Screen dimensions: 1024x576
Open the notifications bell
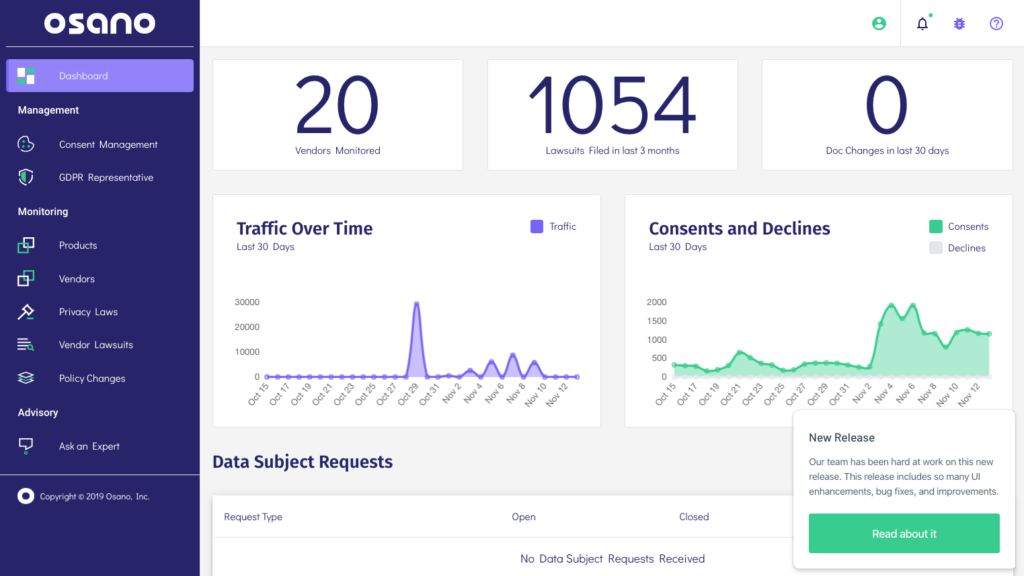pyautogui.click(x=921, y=23)
